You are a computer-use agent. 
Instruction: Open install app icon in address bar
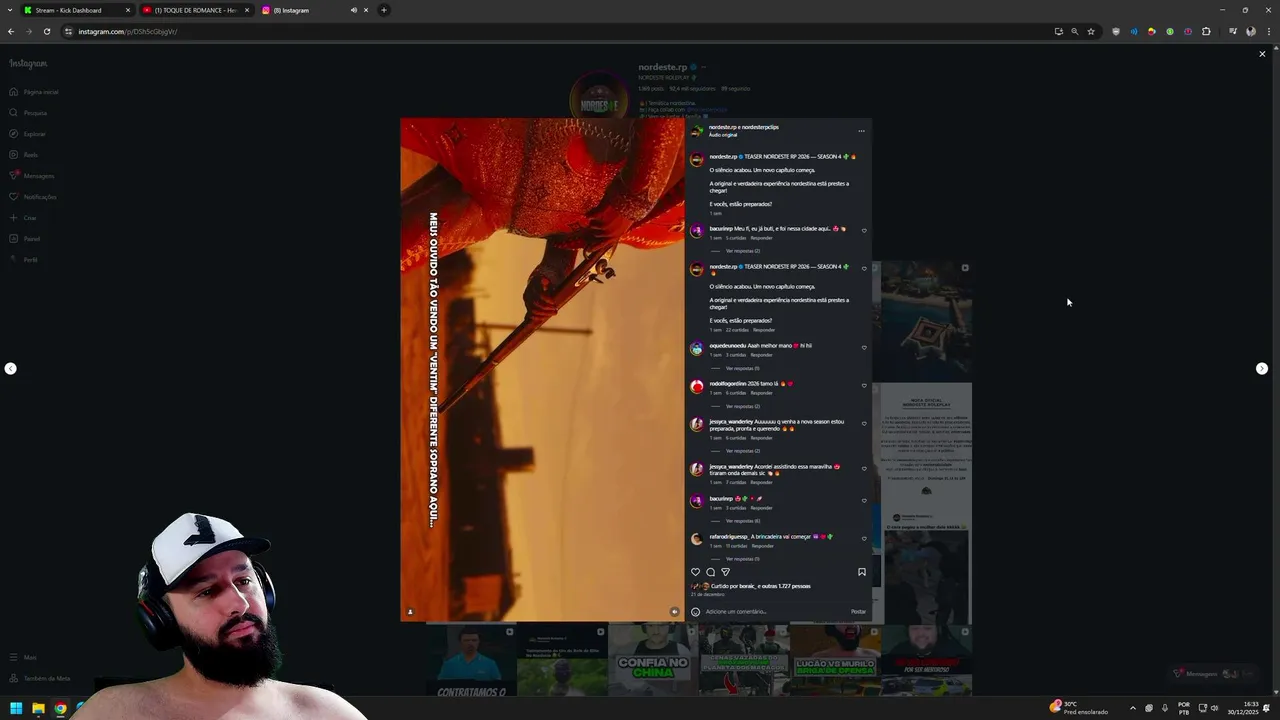[1059, 32]
